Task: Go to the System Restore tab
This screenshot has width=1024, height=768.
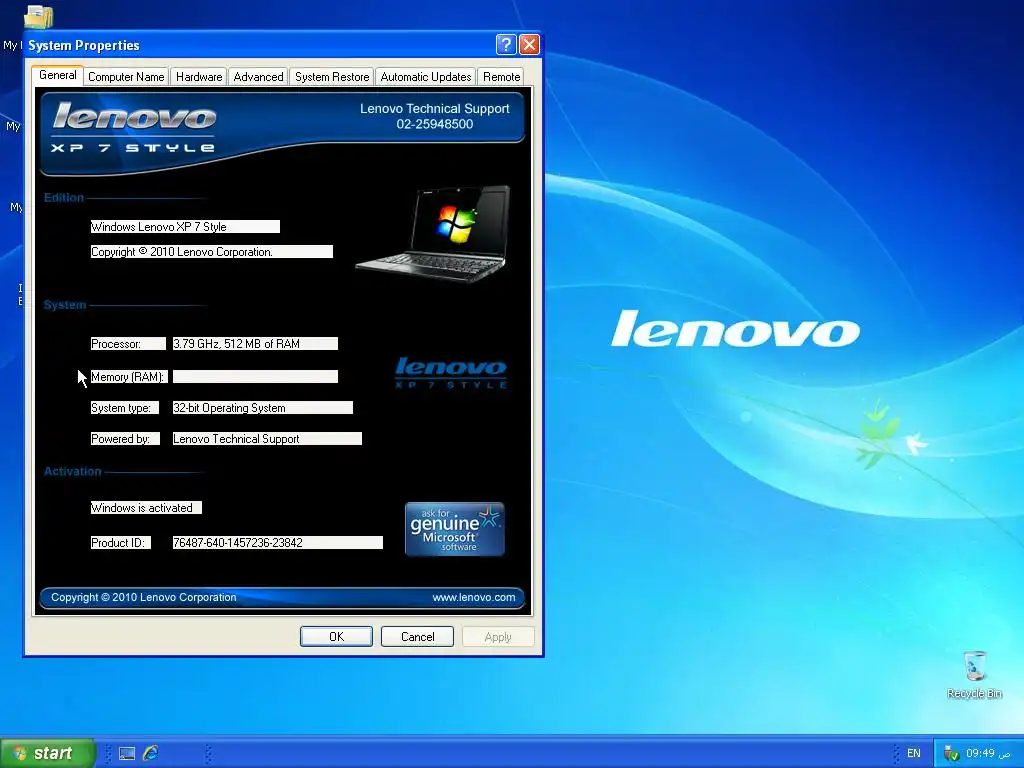Action: click(332, 77)
